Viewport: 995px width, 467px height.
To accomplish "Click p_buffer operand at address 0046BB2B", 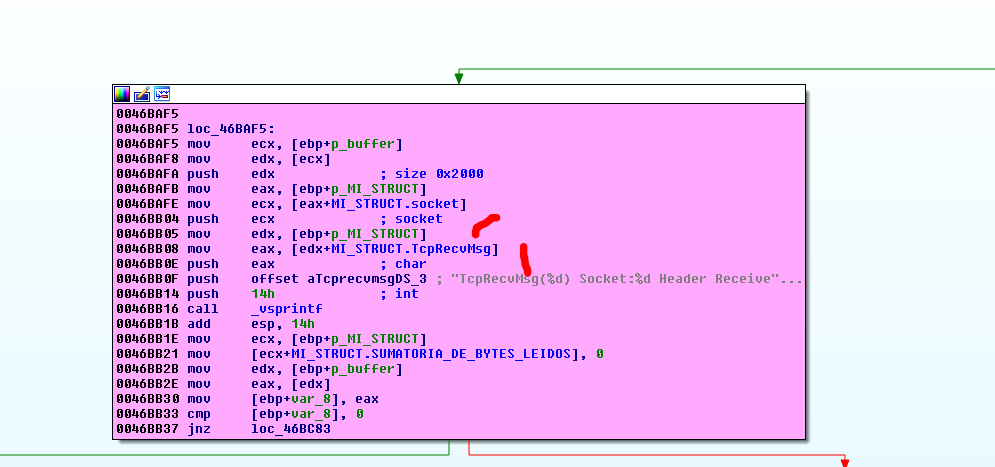I will coord(364,369).
